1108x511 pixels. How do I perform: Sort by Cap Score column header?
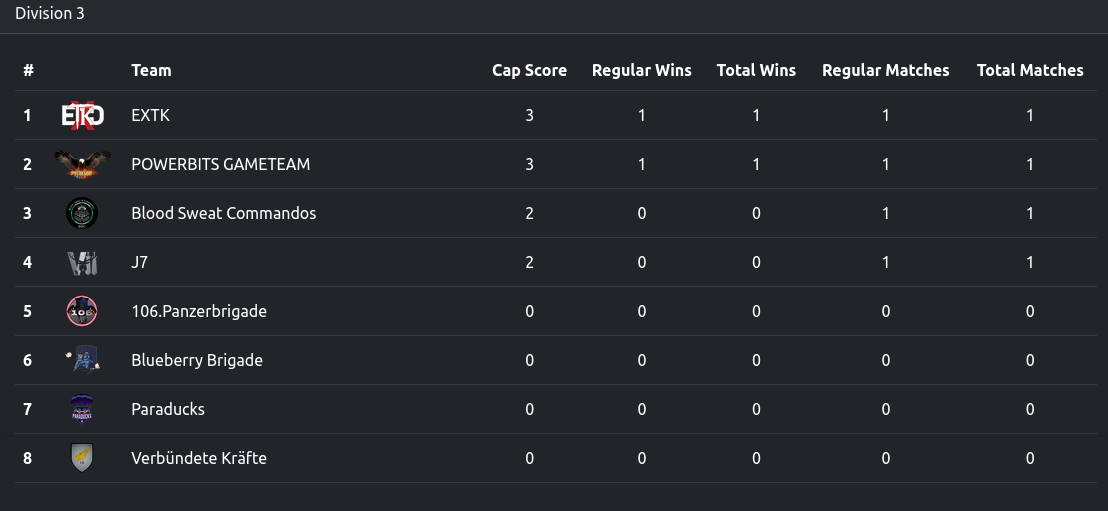pyautogui.click(x=529, y=70)
